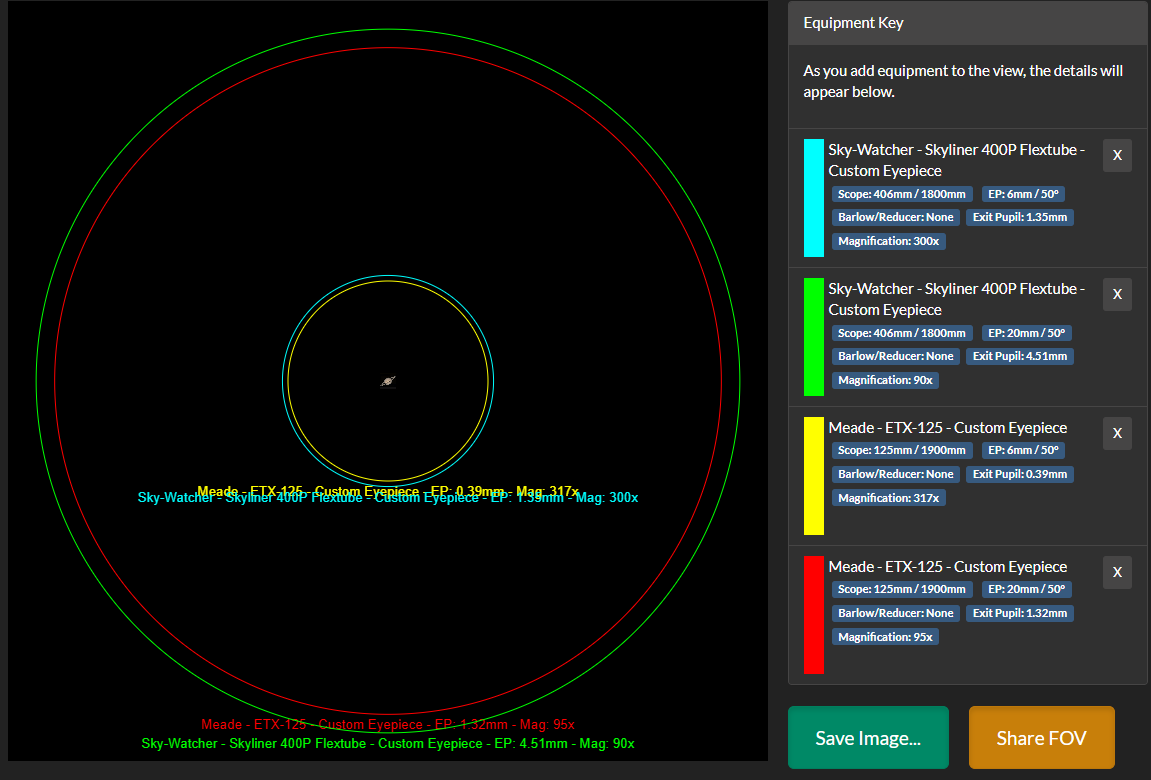The image size is (1151, 780).
Task: Click the Equipment Key panel header
Action: point(967,23)
